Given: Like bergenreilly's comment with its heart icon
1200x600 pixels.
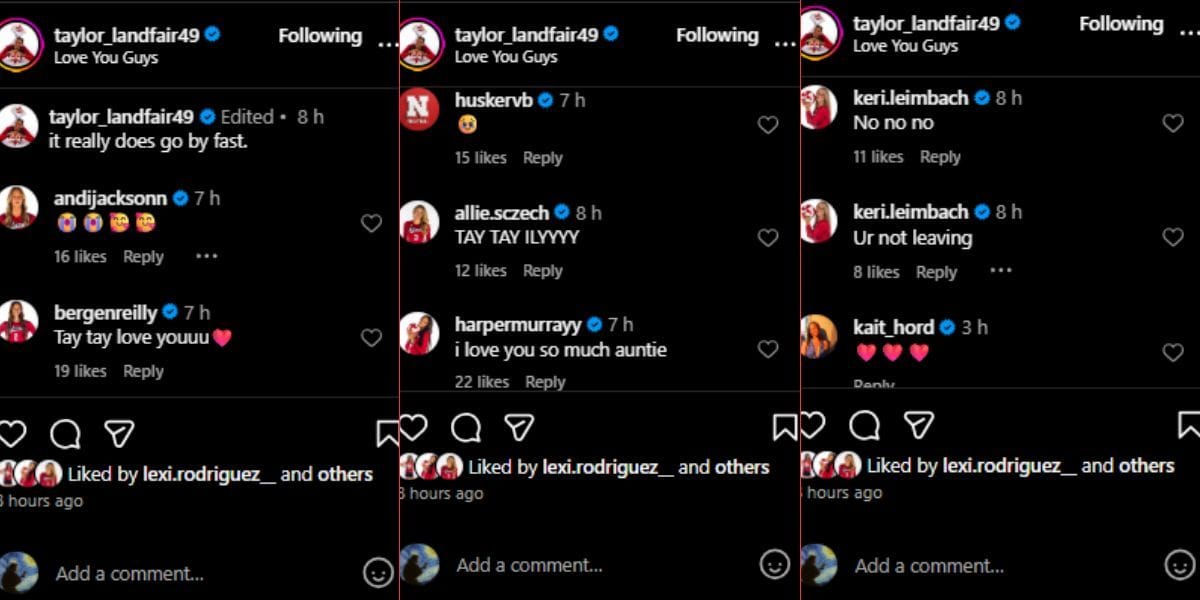Looking at the screenshot, I should [371, 339].
